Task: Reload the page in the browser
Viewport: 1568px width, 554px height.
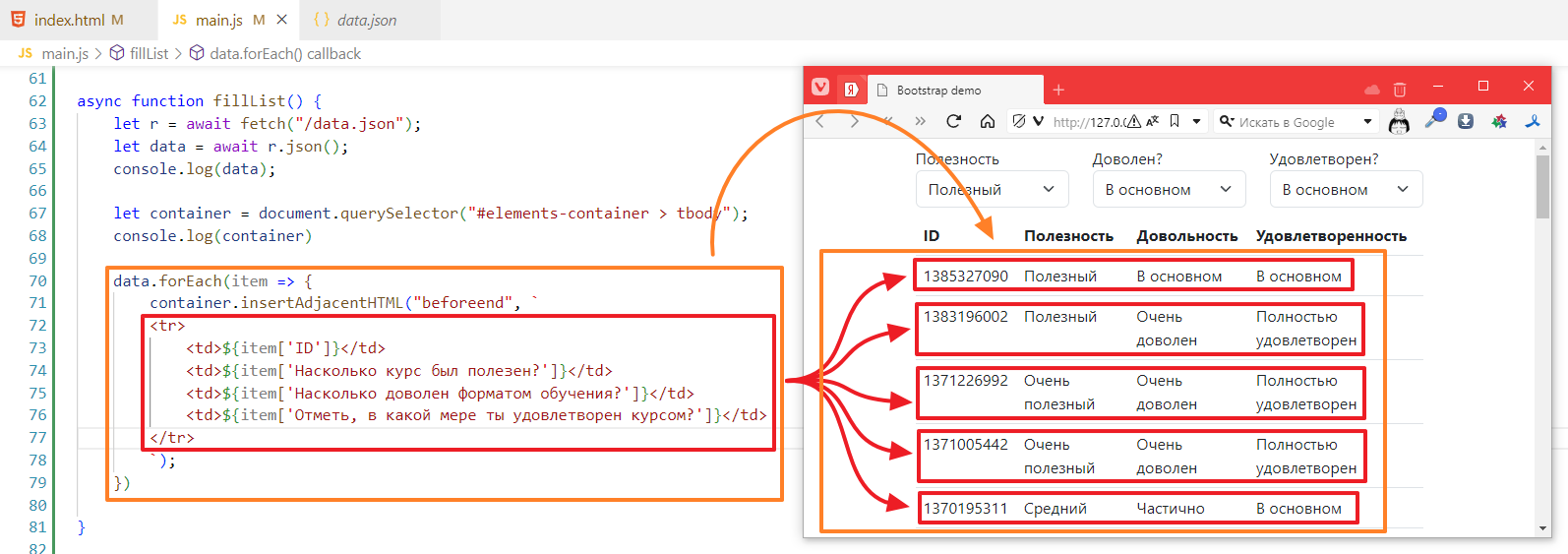Action: coord(953,121)
